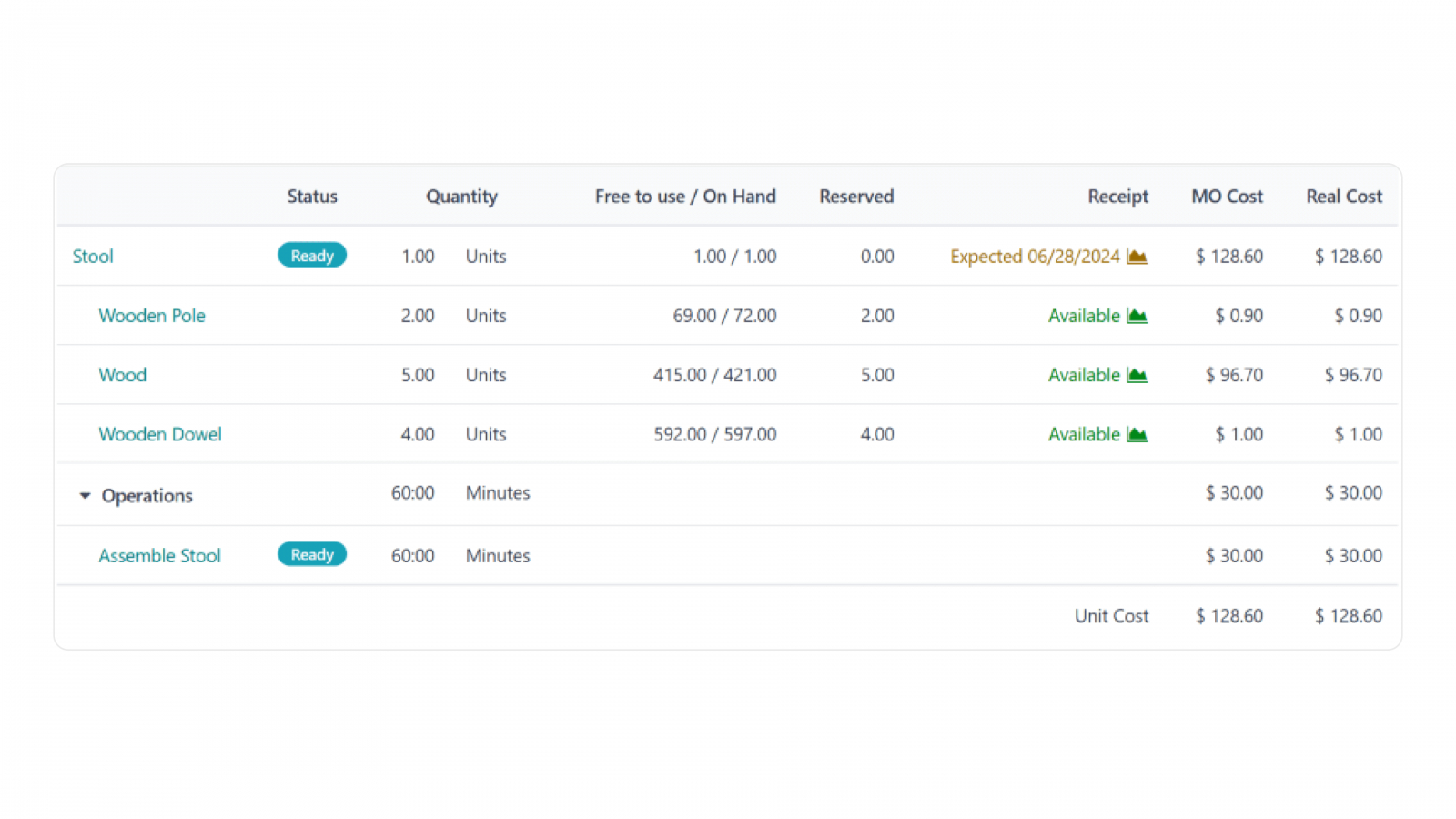Click Available status for Wooden Pole
This screenshot has width=1456, height=819.
coord(1084,316)
